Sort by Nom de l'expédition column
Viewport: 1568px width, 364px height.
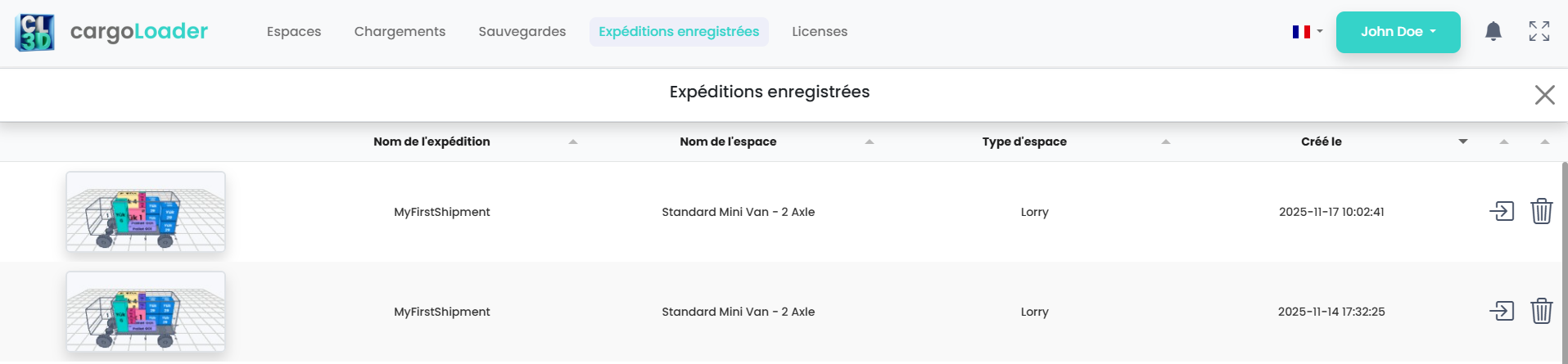[x=573, y=142]
